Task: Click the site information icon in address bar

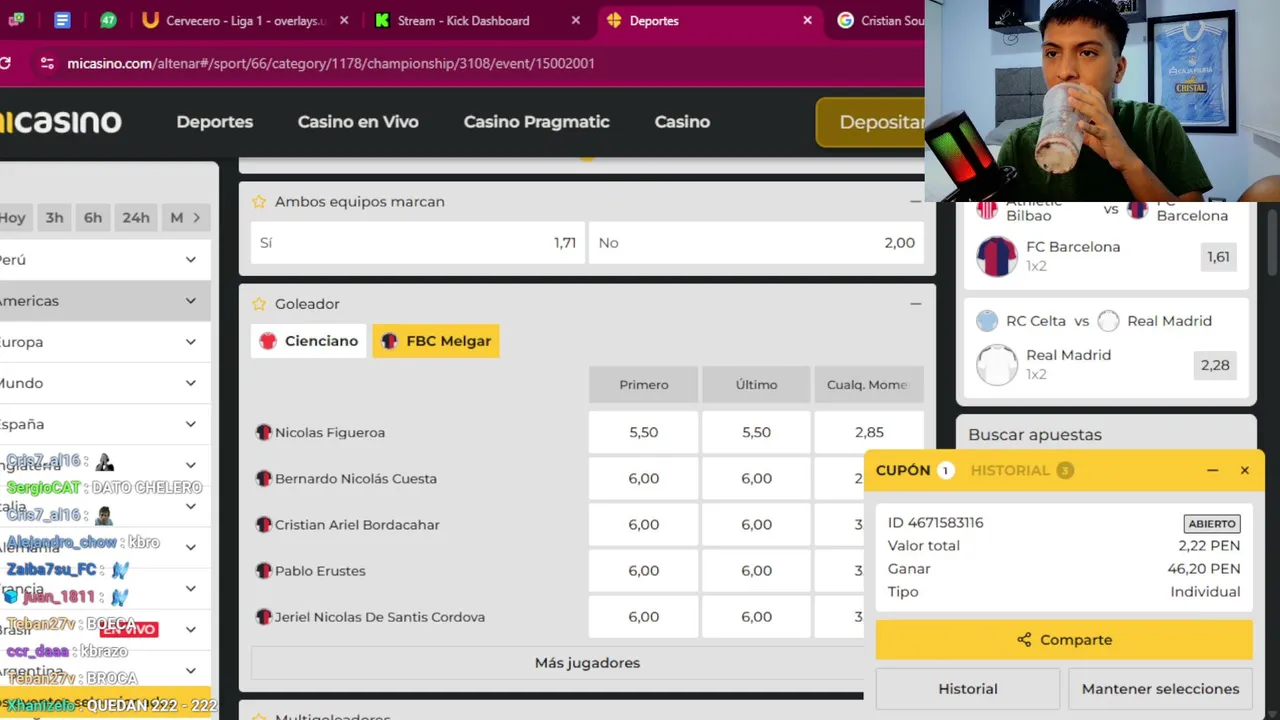Action: 47,63
